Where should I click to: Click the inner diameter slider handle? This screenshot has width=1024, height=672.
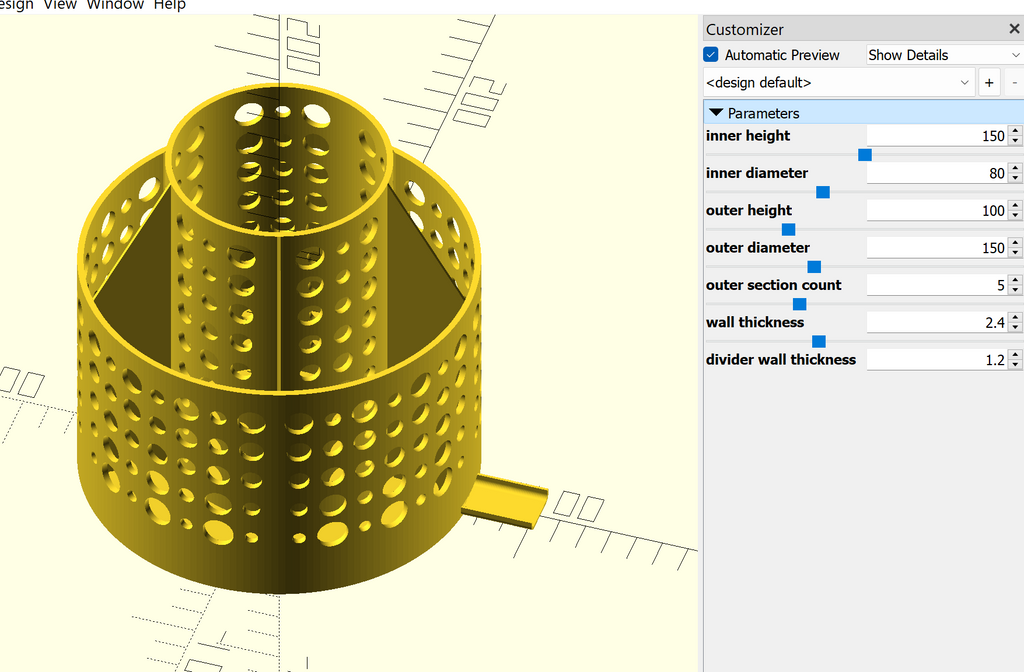click(823, 192)
